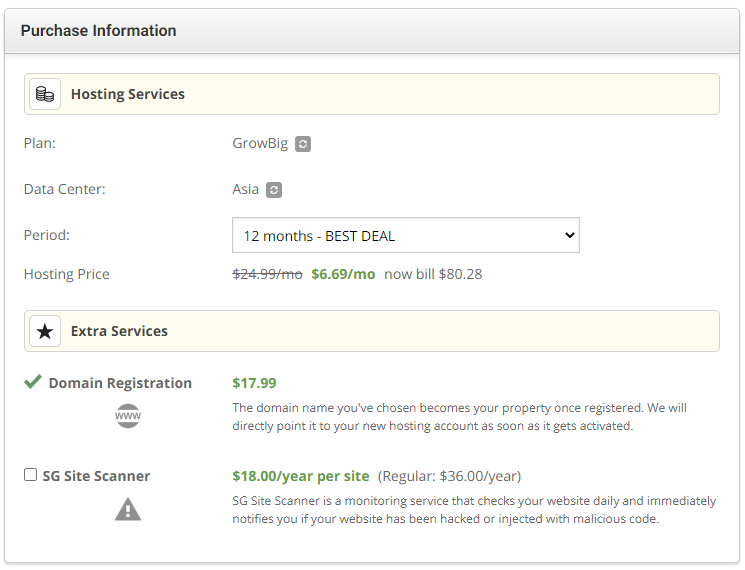Screen dimensions: 745x570
Task: Click the Domain Registration label
Action: coord(120,383)
